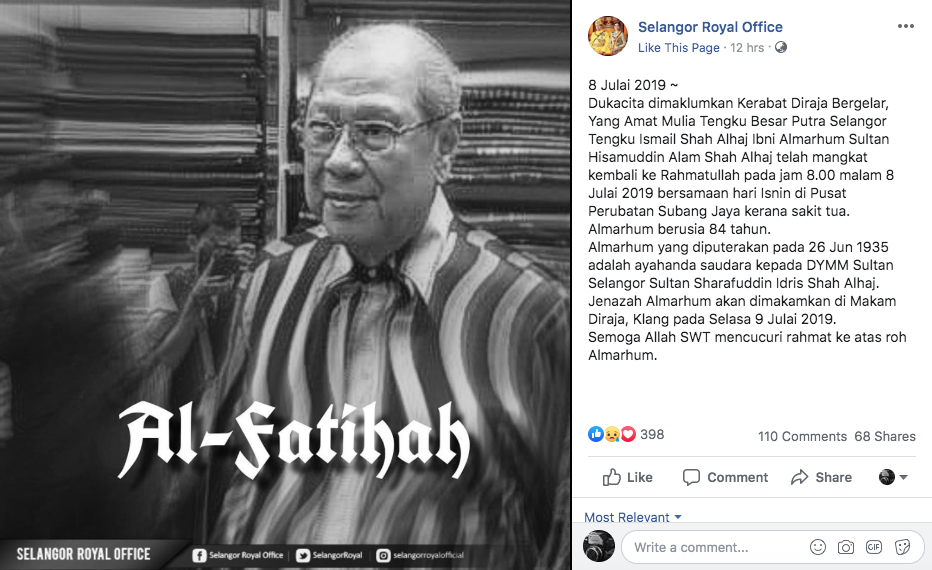Click the globe public audience icon
The height and width of the screenshot is (570, 932).
[x=780, y=47]
